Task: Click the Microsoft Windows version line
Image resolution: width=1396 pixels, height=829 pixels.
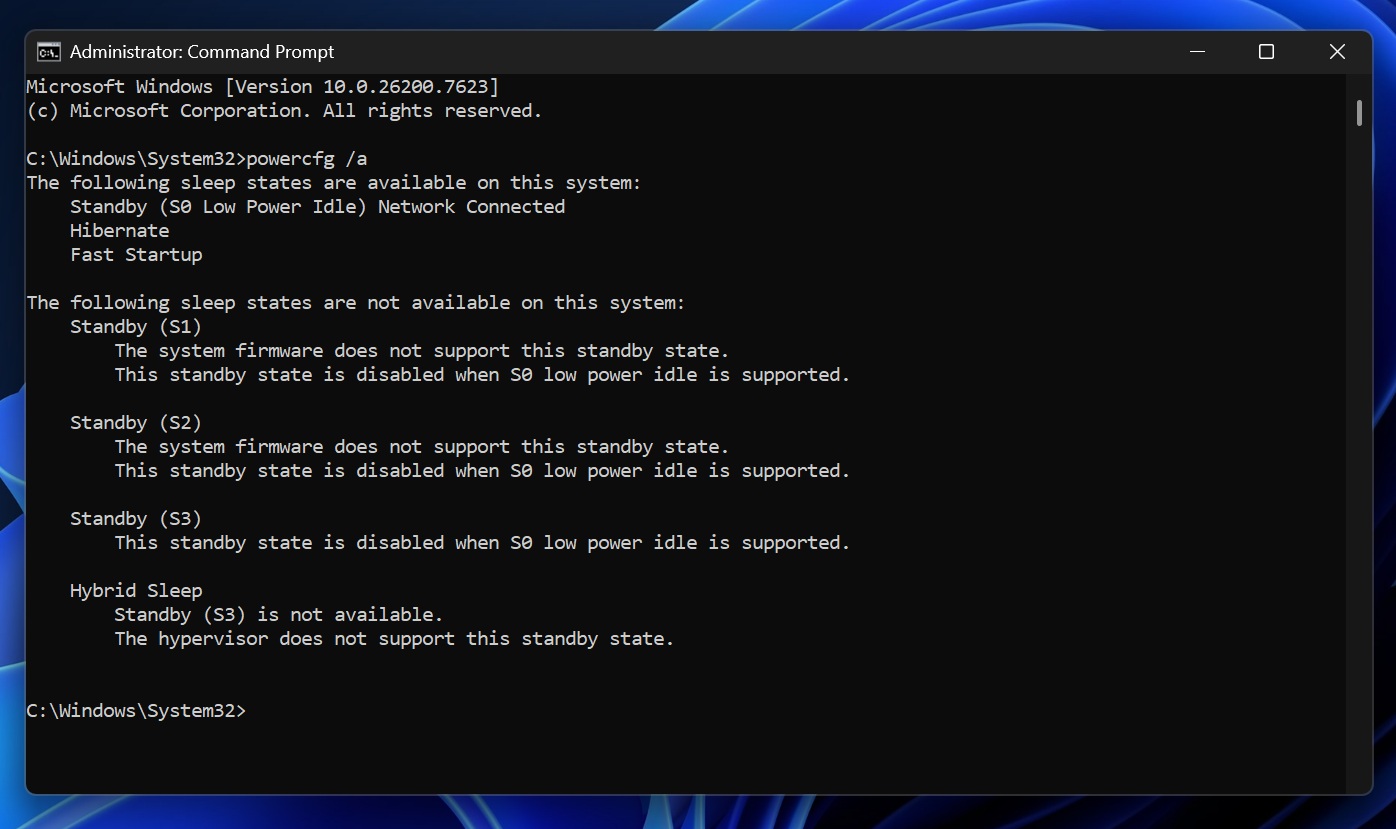Action: 262,87
